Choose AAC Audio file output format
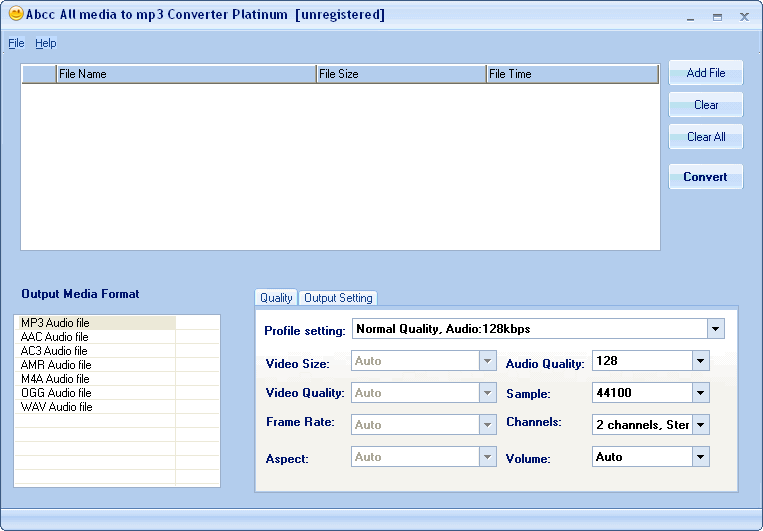763x531 pixels. (x=55, y=337)
